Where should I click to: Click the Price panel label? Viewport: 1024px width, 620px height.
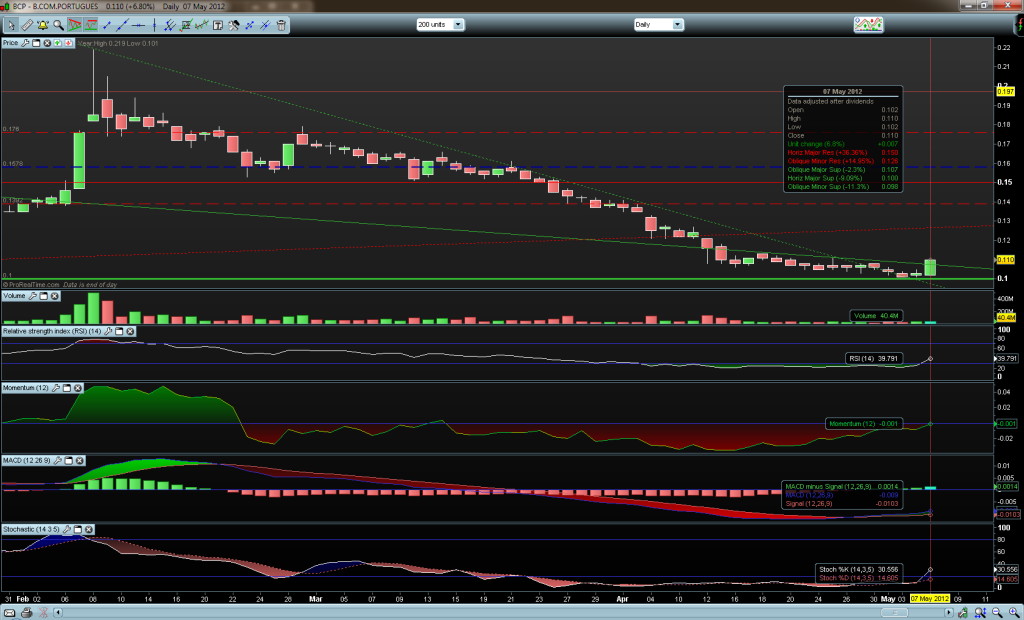tap(11, 44)
